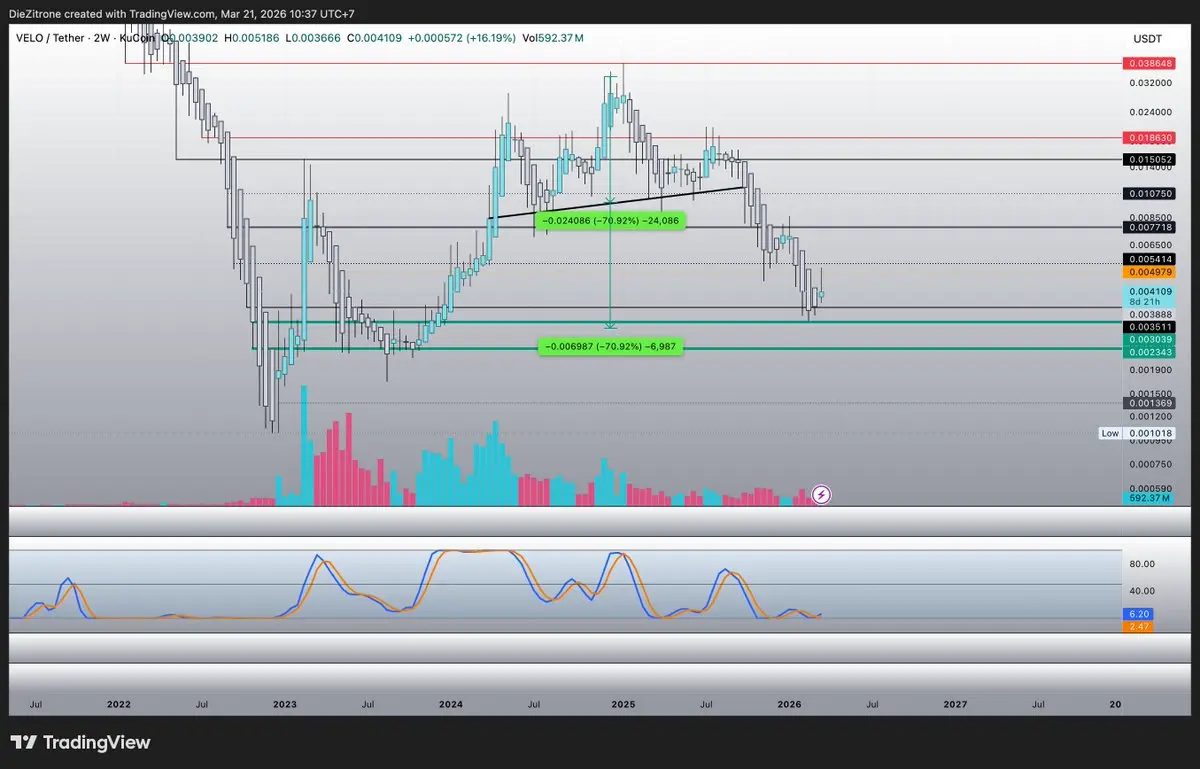Click the orange 2.47 oscillator value
Viewport: 1200px width, 769px height.
click(x=1140, y=626)
